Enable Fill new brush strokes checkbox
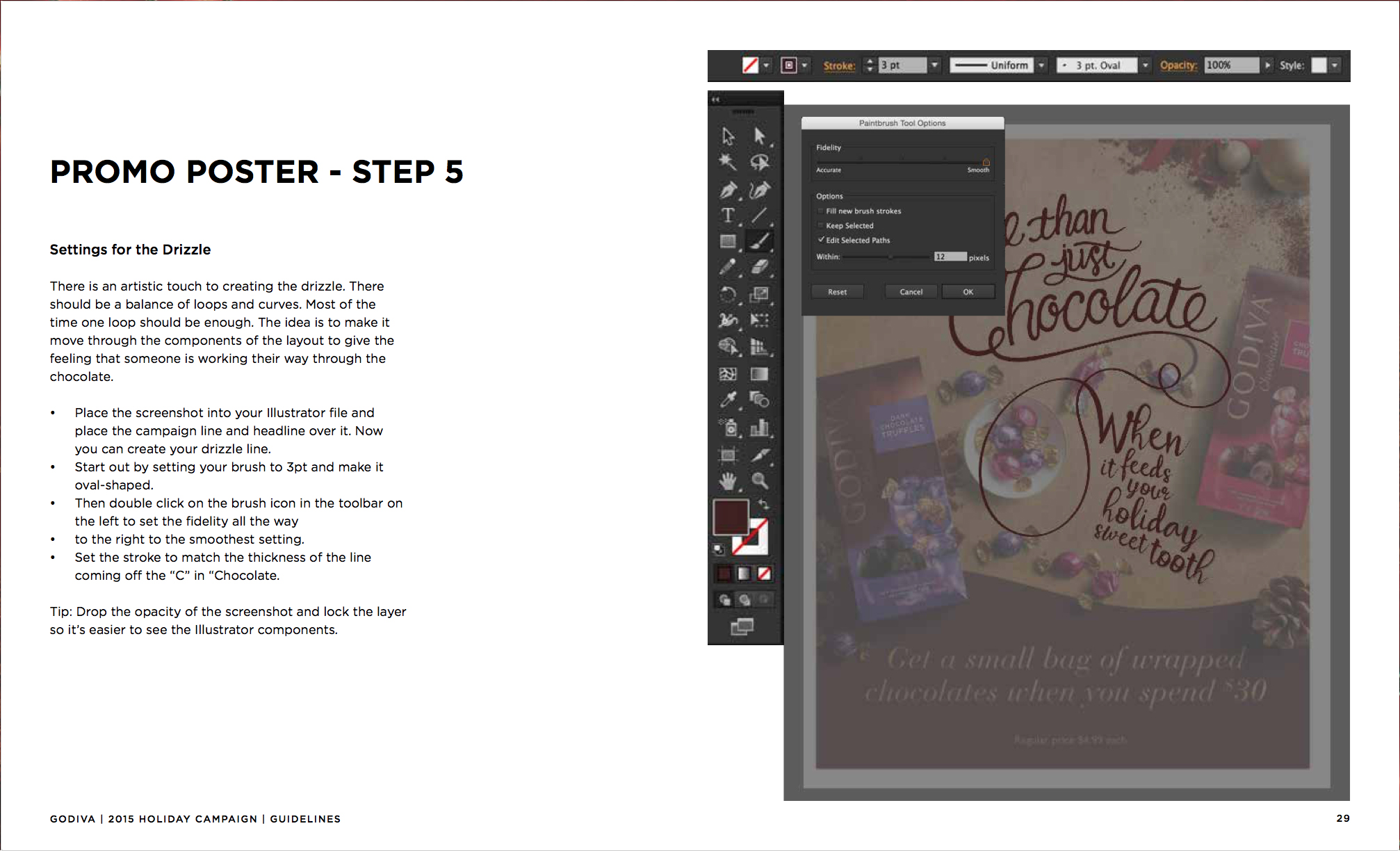This screenshot has height=851, width=1400. [821, 211]
